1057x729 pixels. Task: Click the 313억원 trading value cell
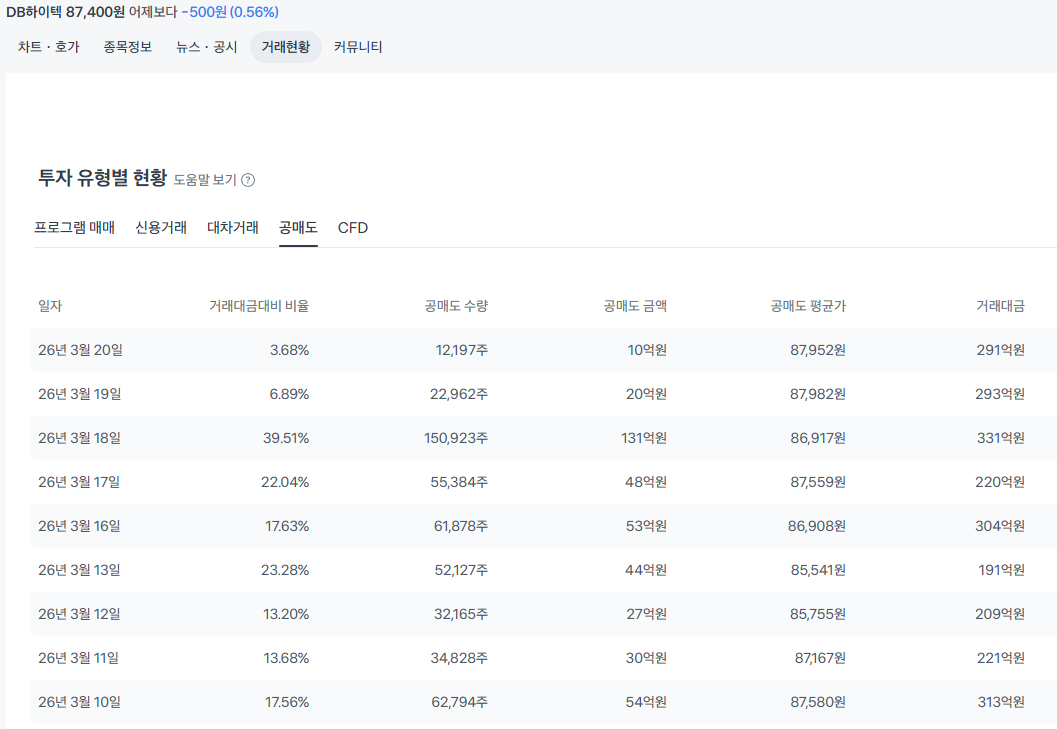[x=1001, y=702]
